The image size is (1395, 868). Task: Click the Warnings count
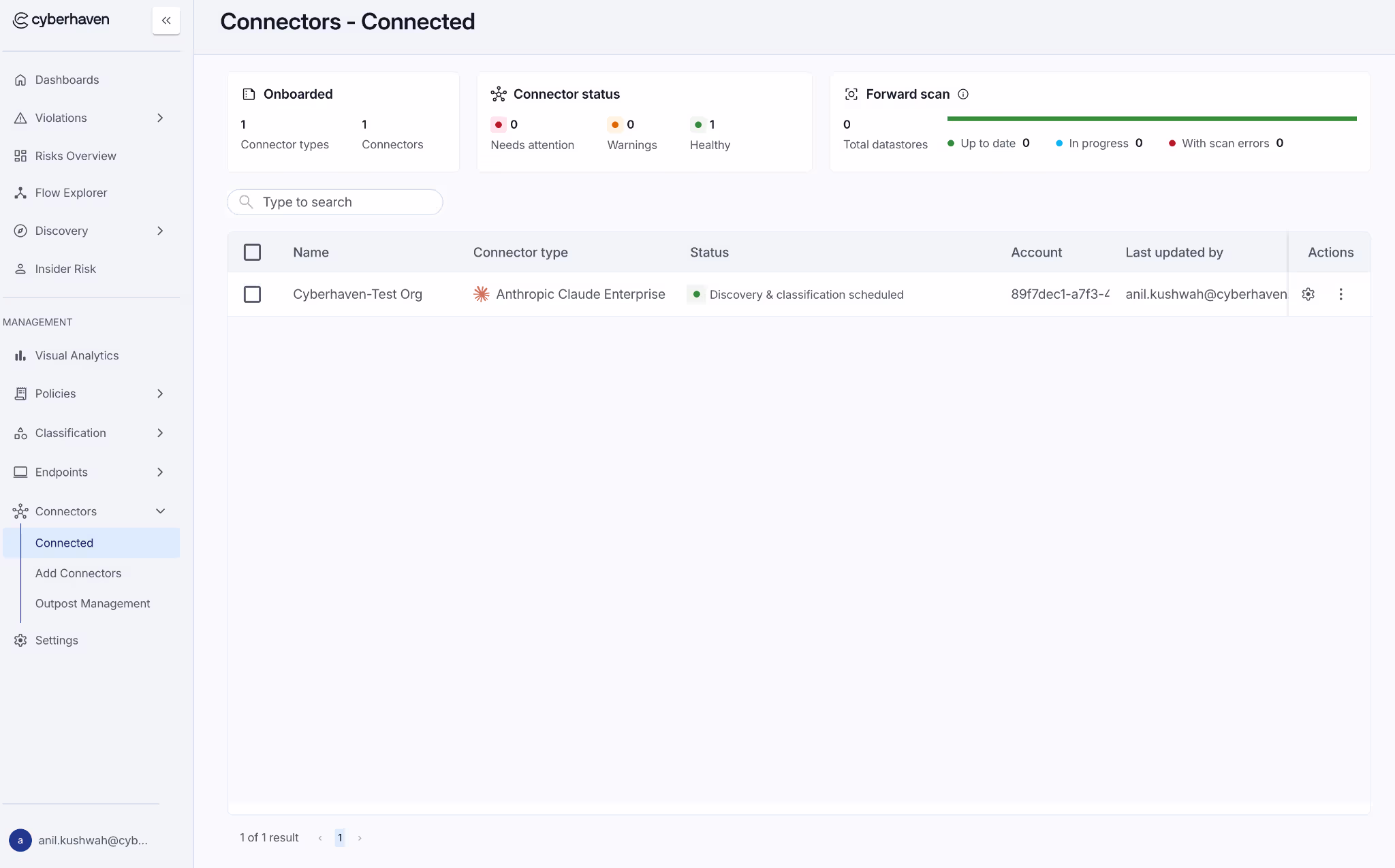point(630,125)
